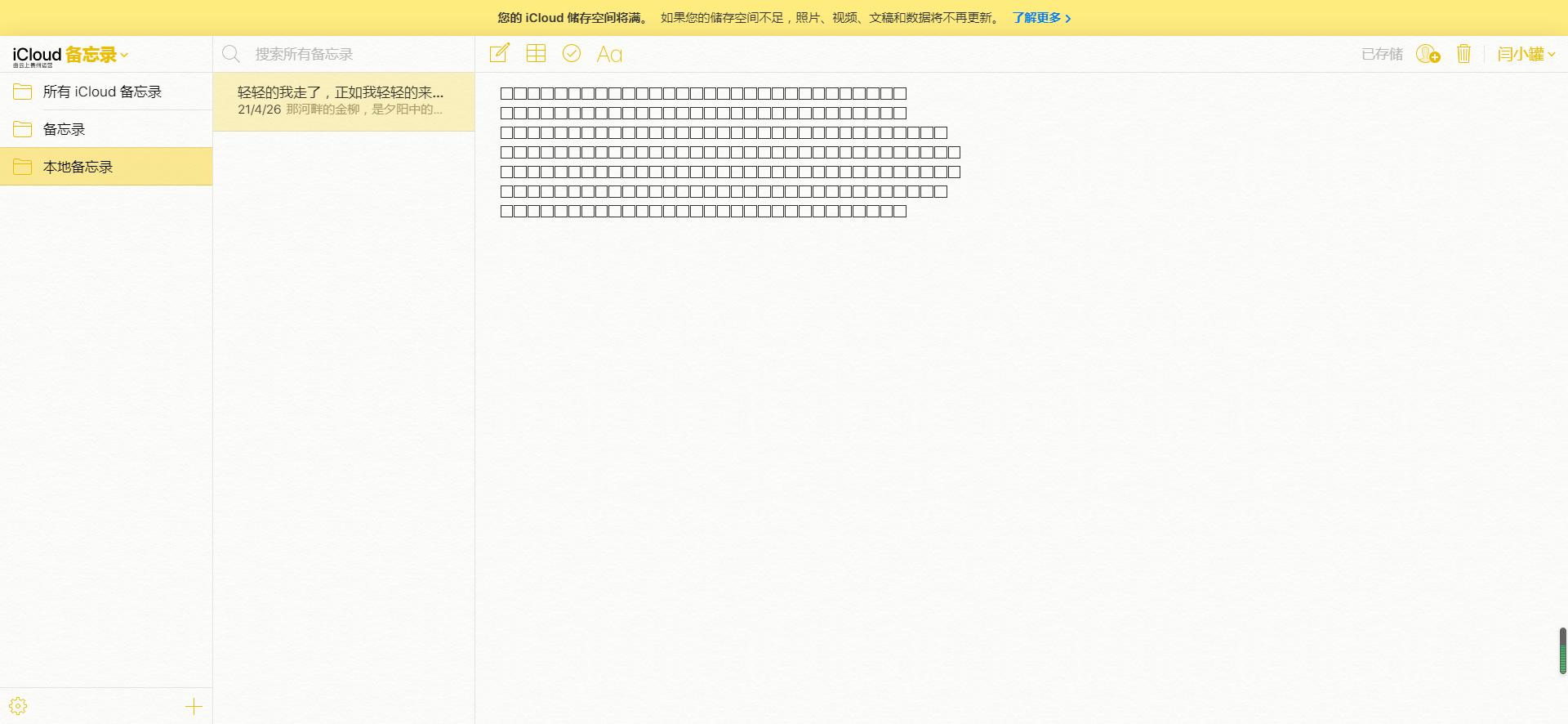1568x724 pixels.
Task: Click the folder icon beside 本地备忘录
Action: point(23,167)
